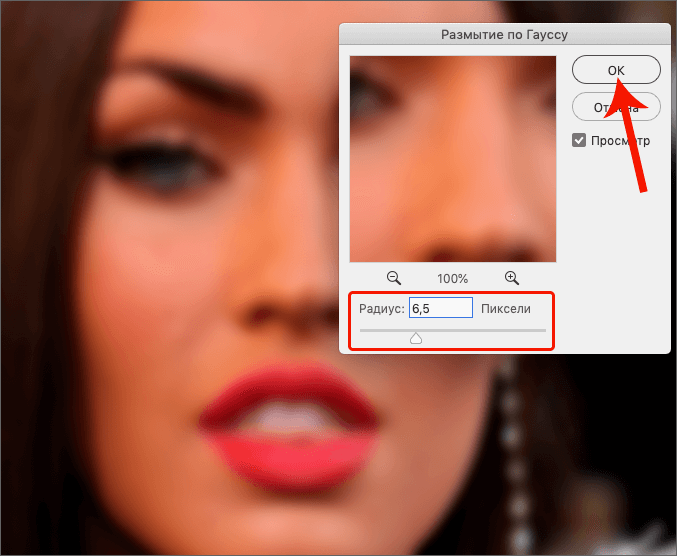Click the 100% zoom level label
The width and height of the screenshot is (677, 556).
(x=452, y=279)
